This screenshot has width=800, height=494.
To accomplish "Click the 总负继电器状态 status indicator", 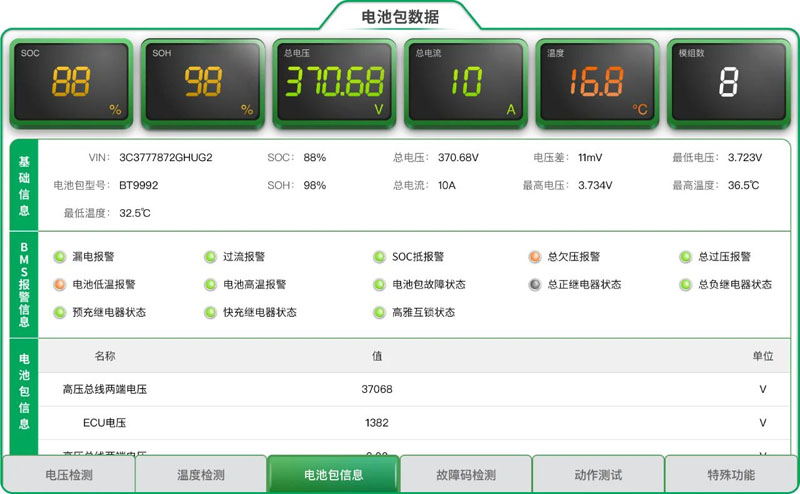I will point(685,285).
